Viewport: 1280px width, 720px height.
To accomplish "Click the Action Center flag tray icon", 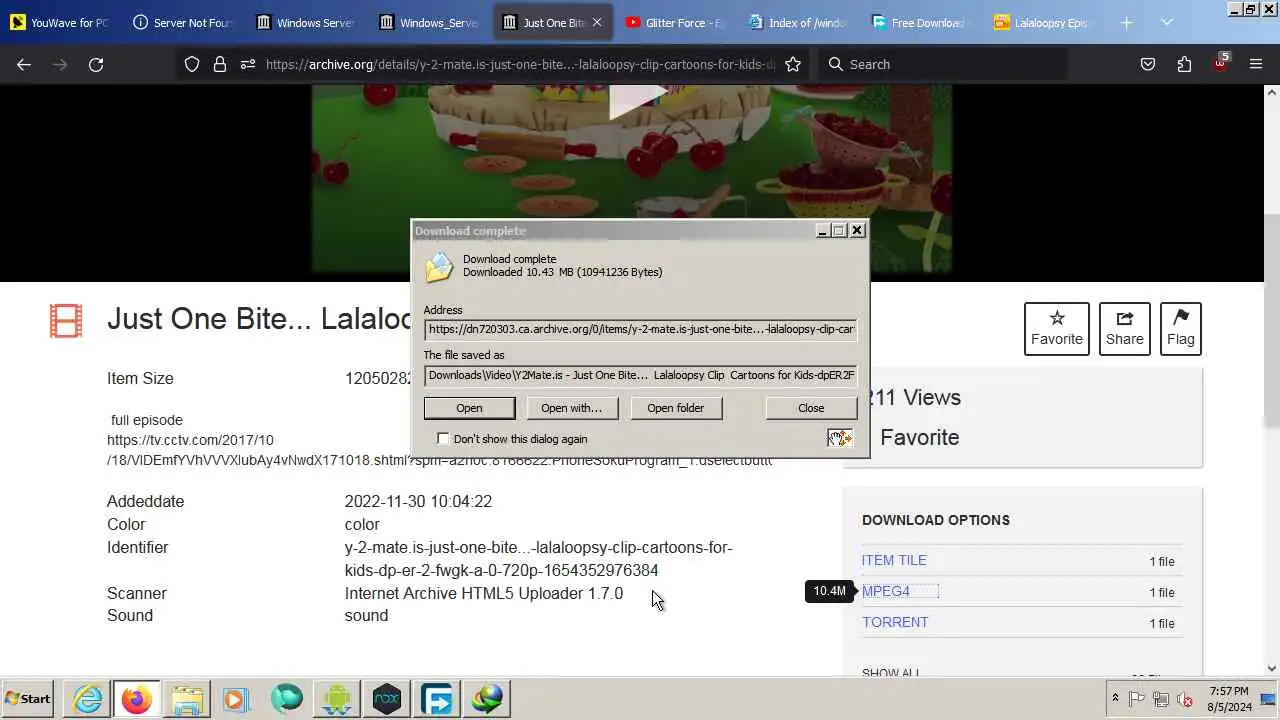I will (1138, 699).
